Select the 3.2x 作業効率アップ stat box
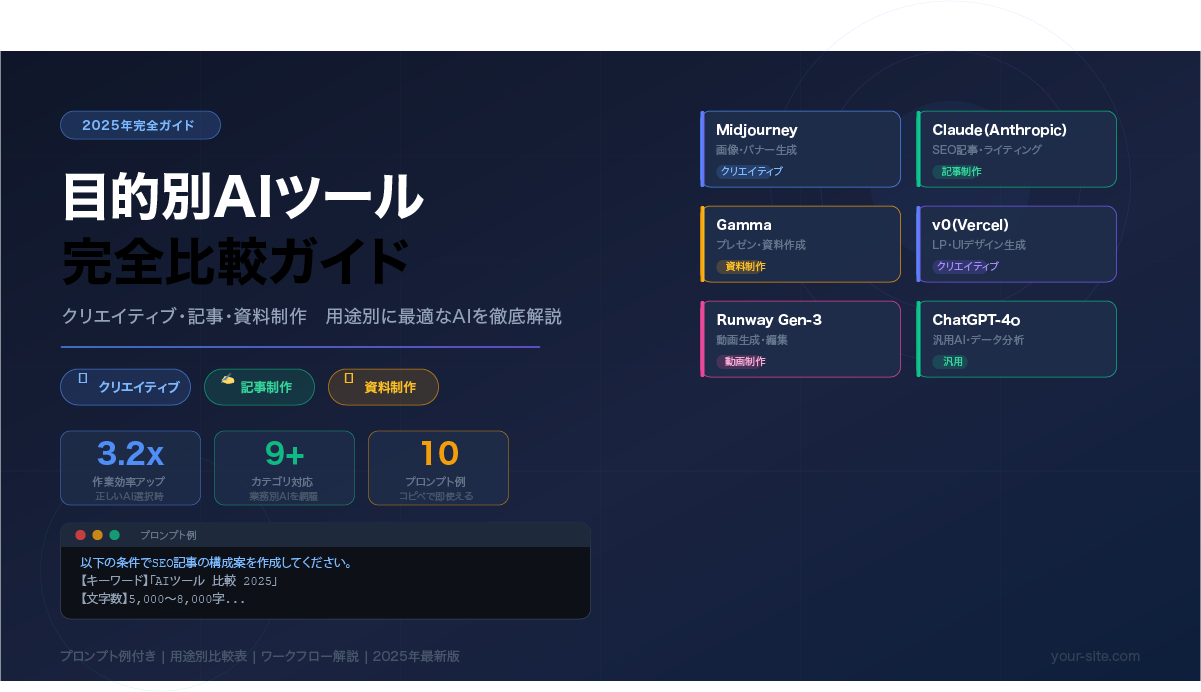1201x692 pixels. tap(131, 468)
